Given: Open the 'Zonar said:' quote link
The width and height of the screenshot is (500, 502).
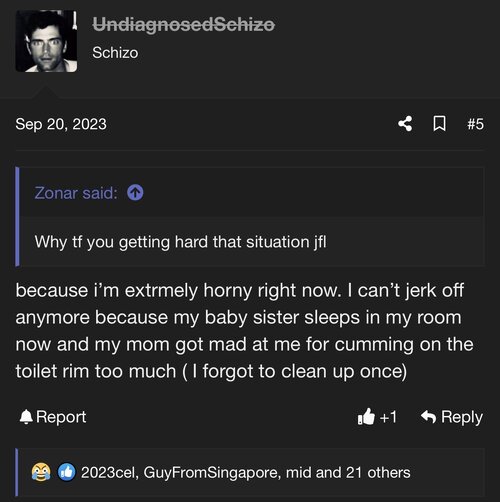Looking at the screenshot, I should tap(76, 193).
